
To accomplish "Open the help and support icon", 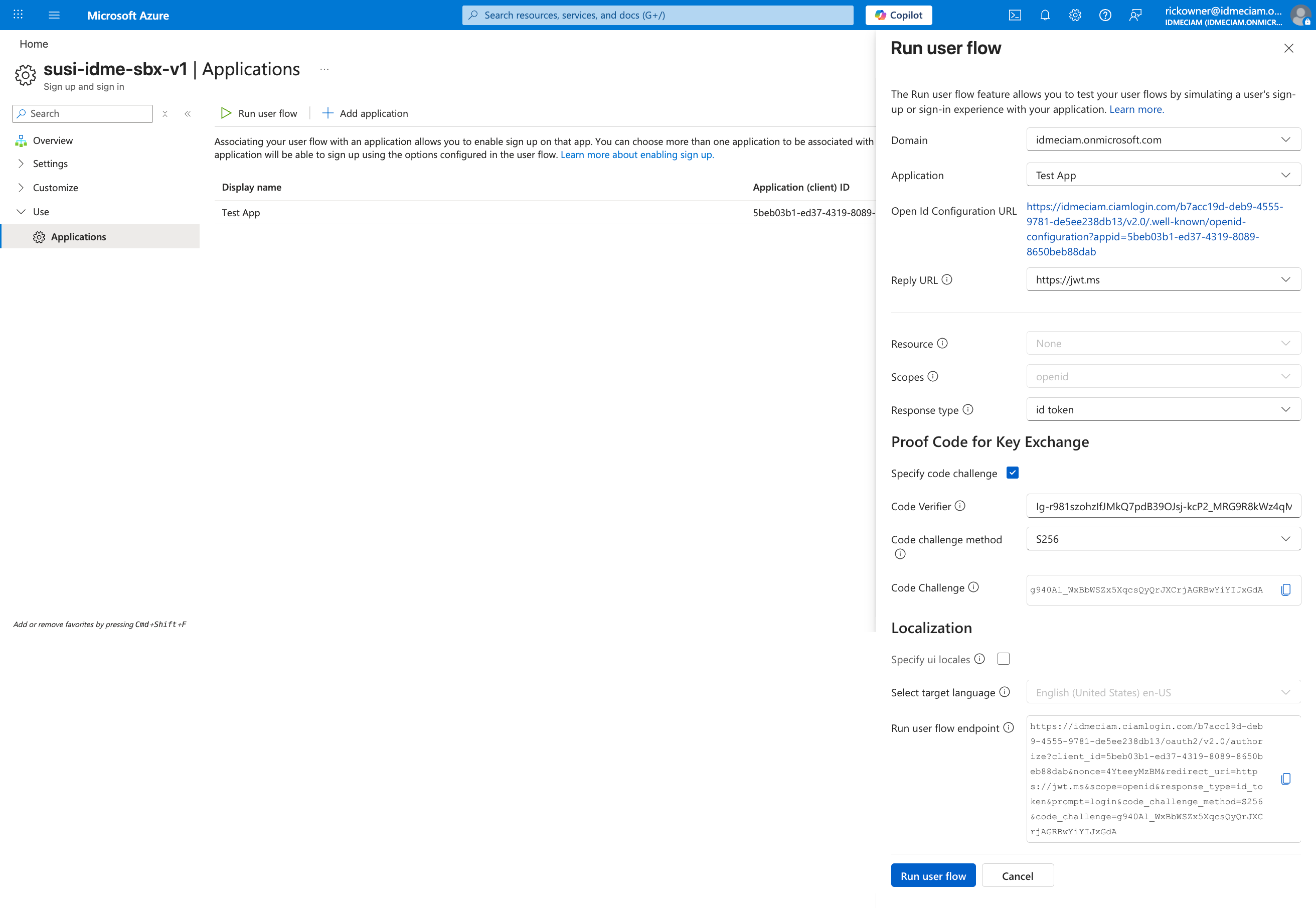I will click(1105, 15).
